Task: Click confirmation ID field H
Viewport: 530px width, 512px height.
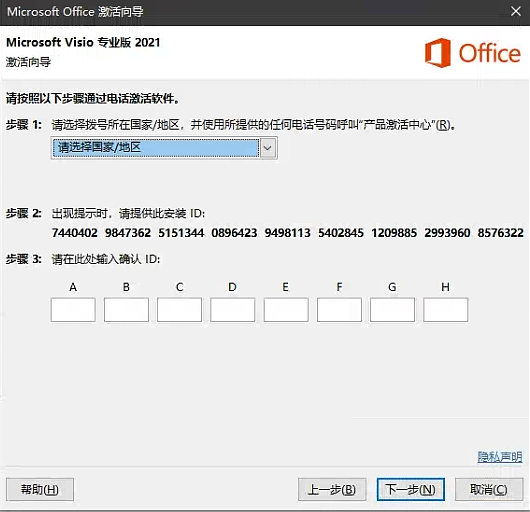Action: click(x=446, y=310)
